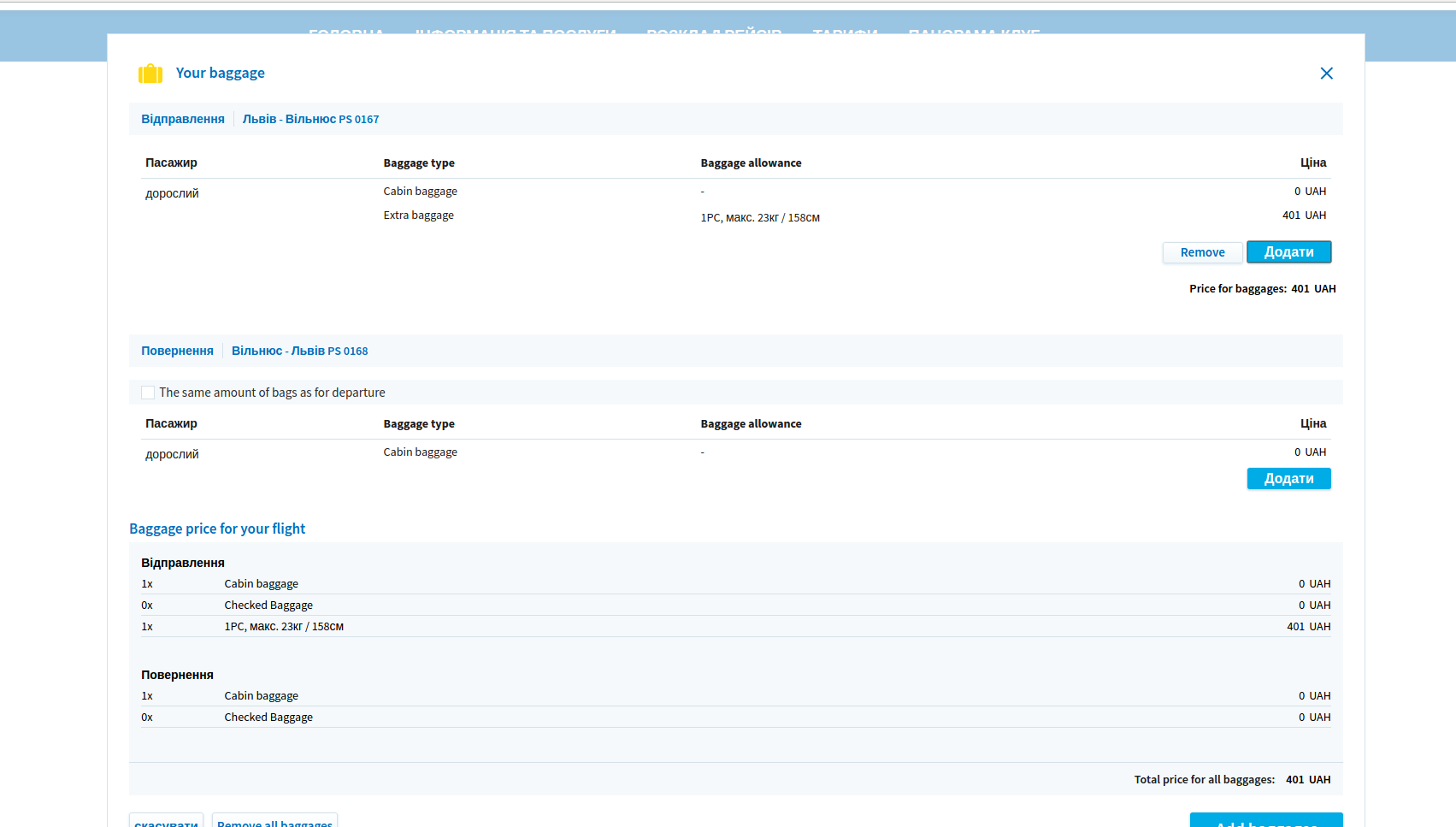Click the Extra baggage row in departure
This screenshot has width=1456, height=827.
(x=418, y=216)
